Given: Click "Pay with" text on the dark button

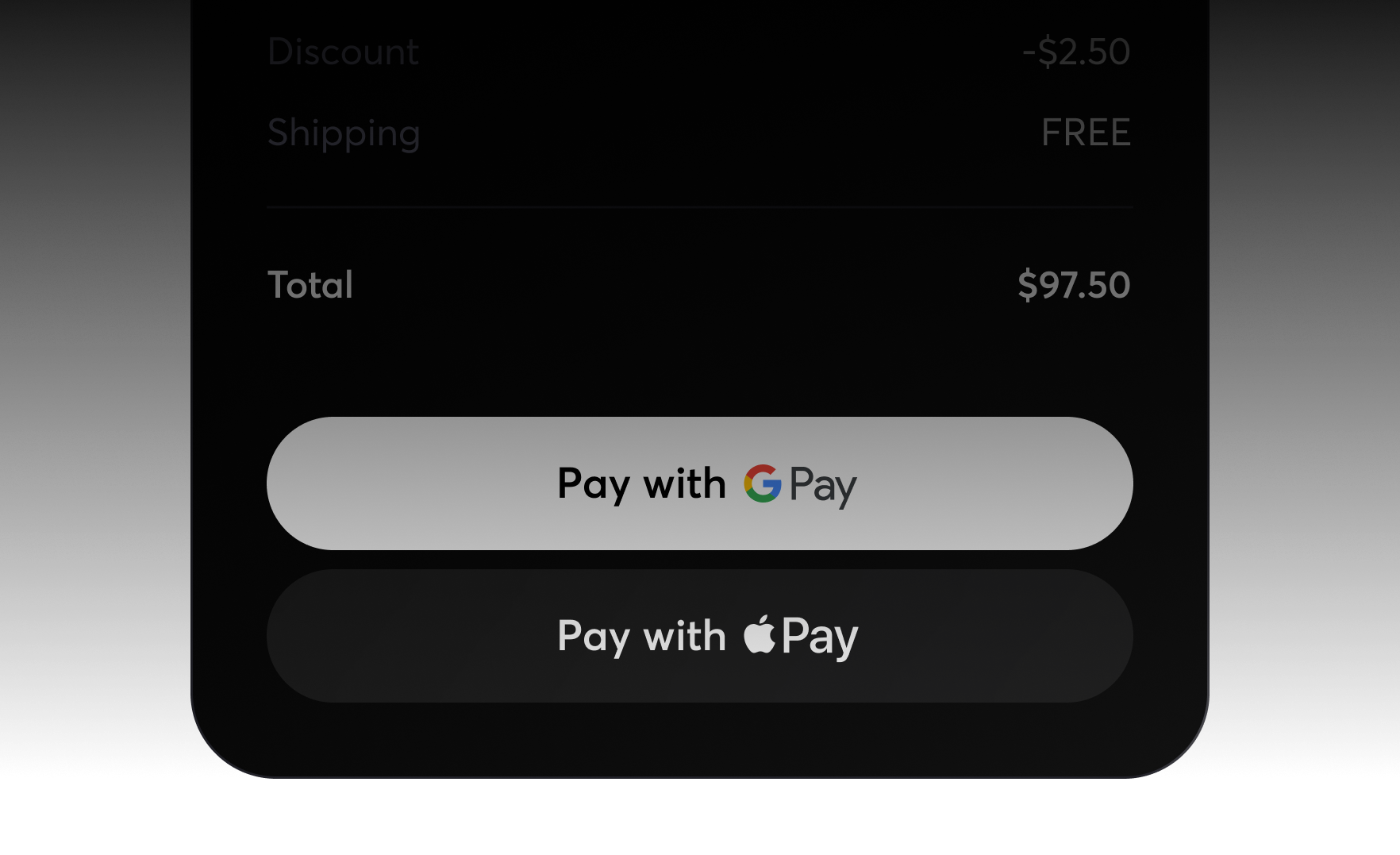Looking at the screenshot, I should [641, 637].
